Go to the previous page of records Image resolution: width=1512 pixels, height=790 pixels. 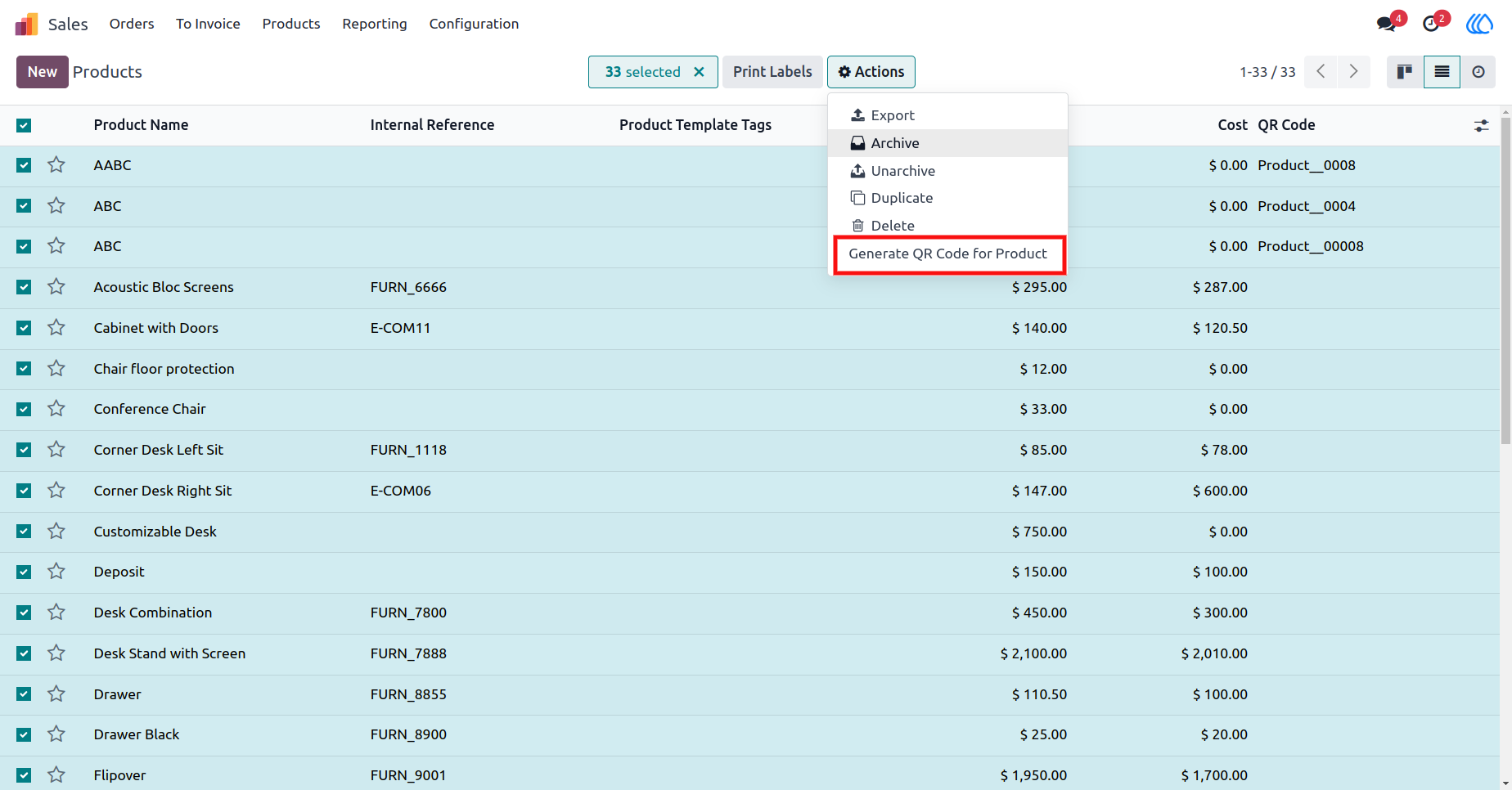(x=1321, y=72)
